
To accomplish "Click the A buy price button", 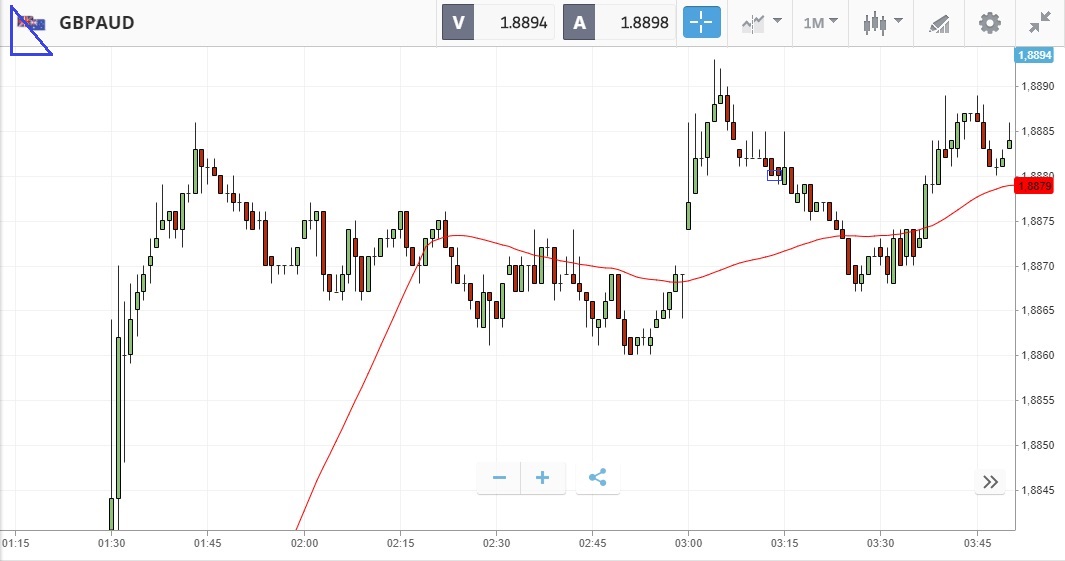I will pos(579,22).
